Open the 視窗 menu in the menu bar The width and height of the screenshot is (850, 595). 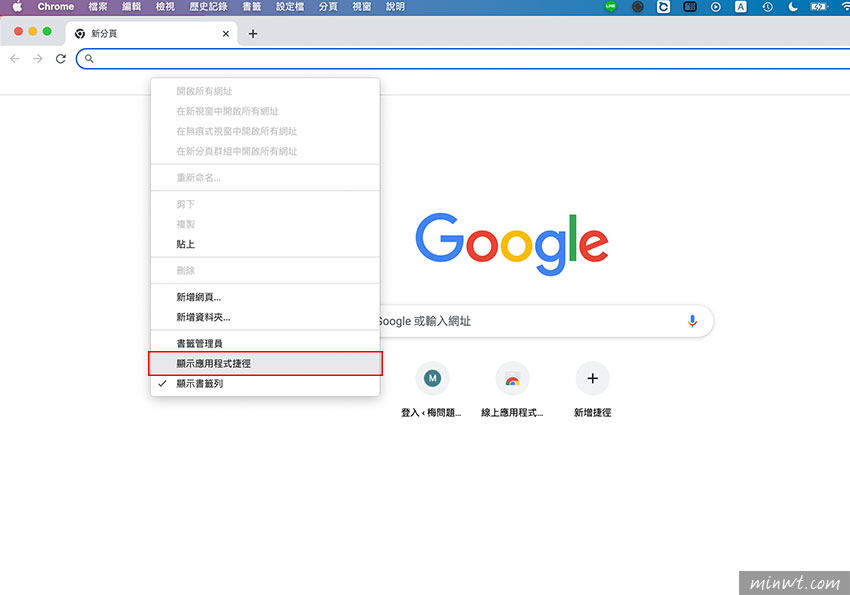[362, 7]
